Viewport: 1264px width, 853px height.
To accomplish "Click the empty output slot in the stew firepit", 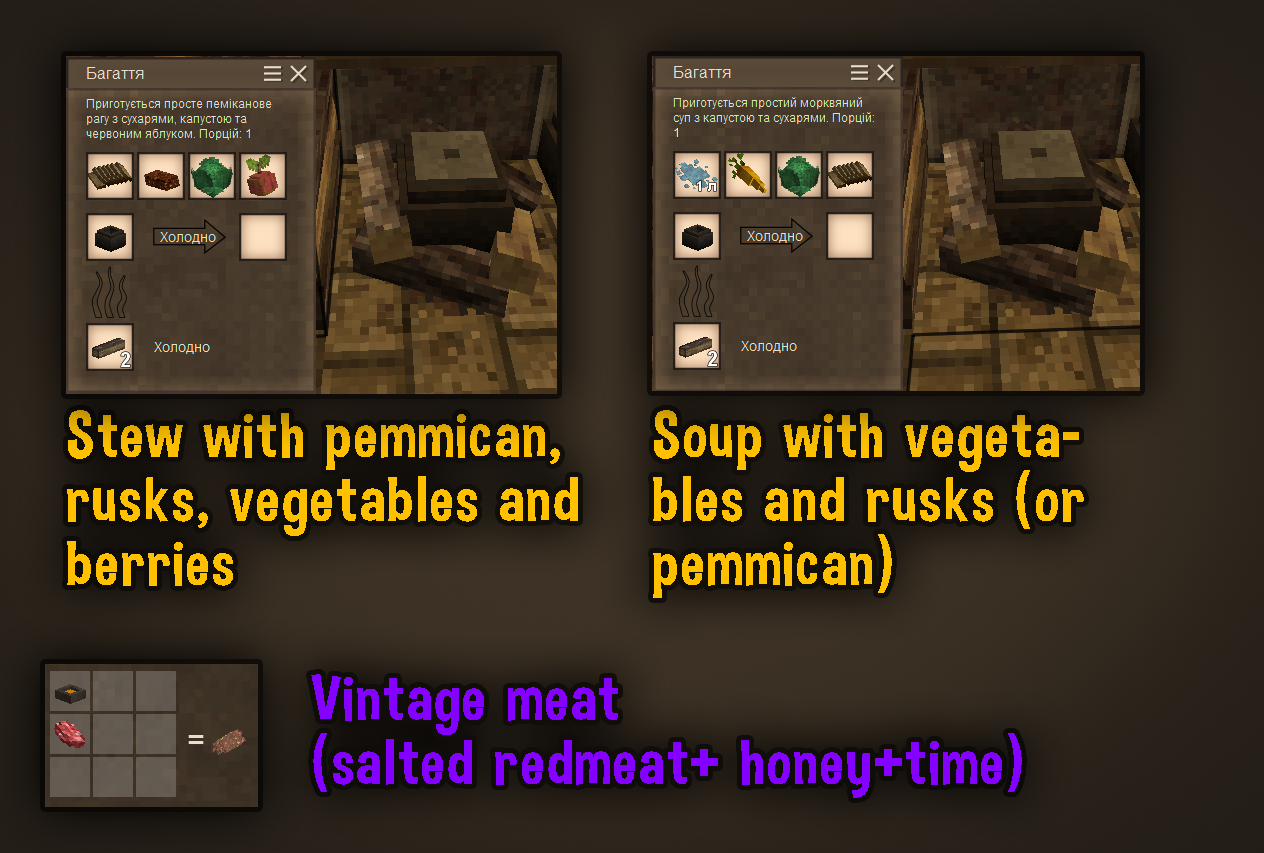I will [x=263, y=237].
